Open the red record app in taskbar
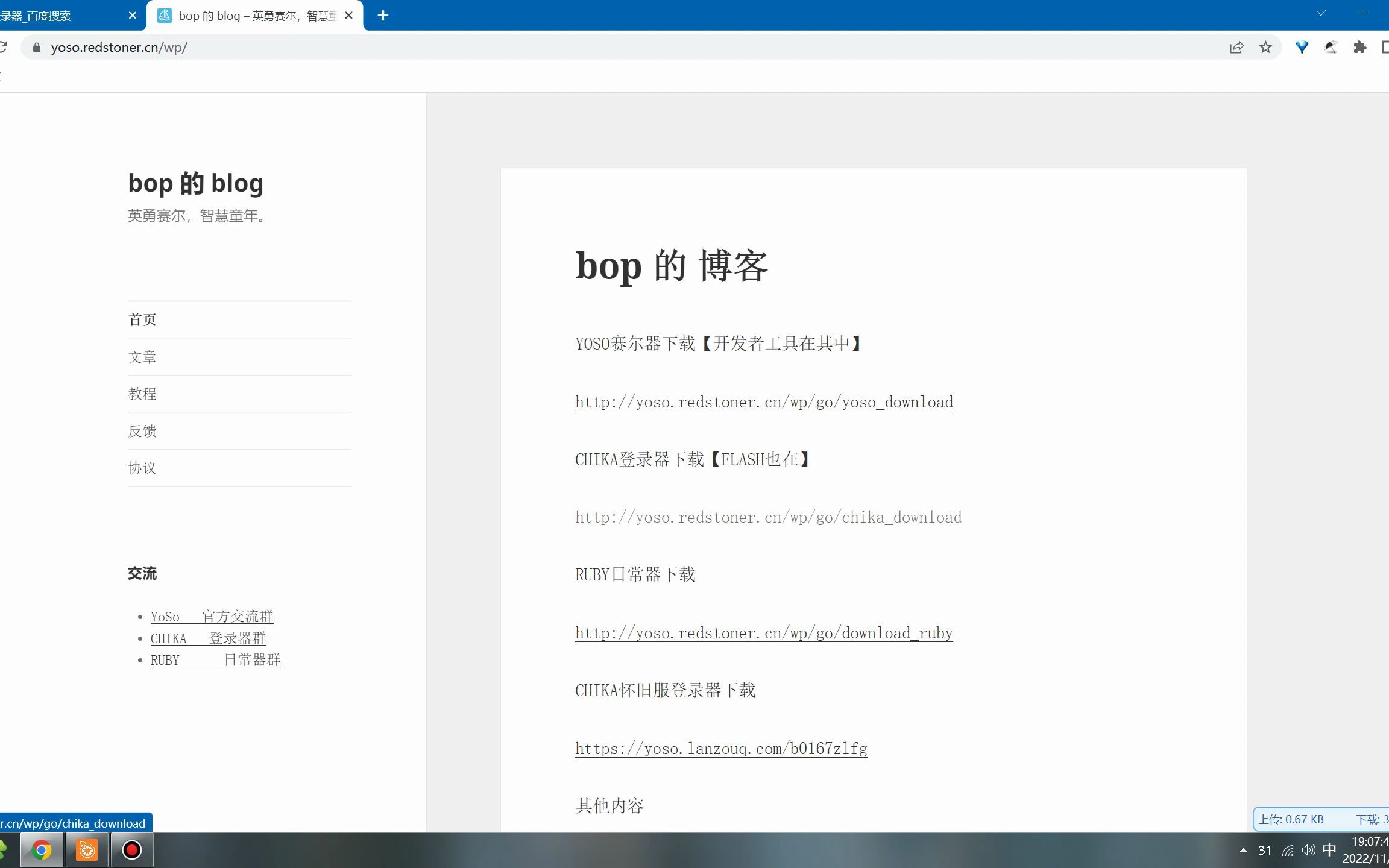Screen dimensions: 1389x868 (x=132, y=850)
